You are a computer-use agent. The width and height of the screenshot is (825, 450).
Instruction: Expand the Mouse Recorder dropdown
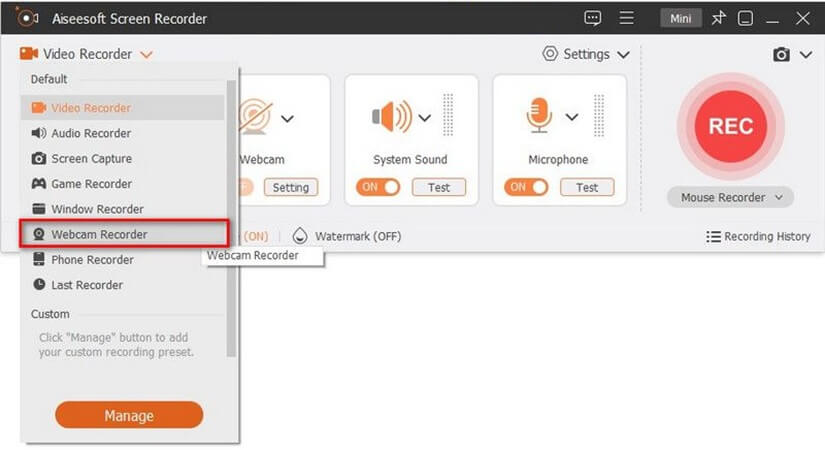(x=730, y=197)
